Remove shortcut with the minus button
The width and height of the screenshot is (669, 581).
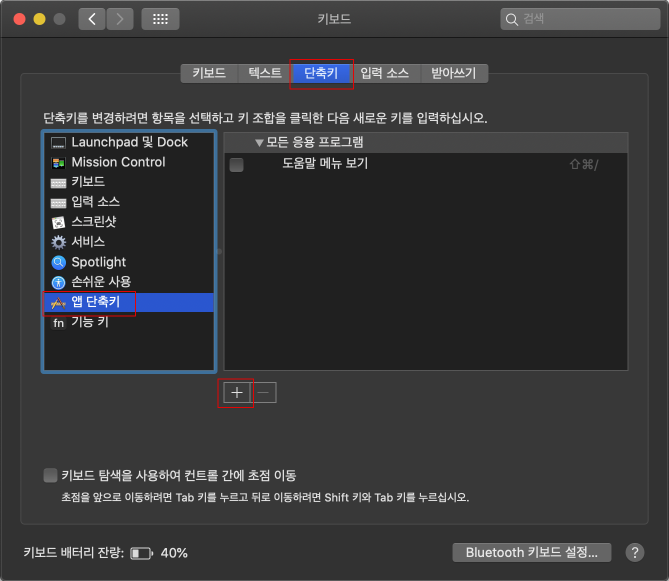264,392
